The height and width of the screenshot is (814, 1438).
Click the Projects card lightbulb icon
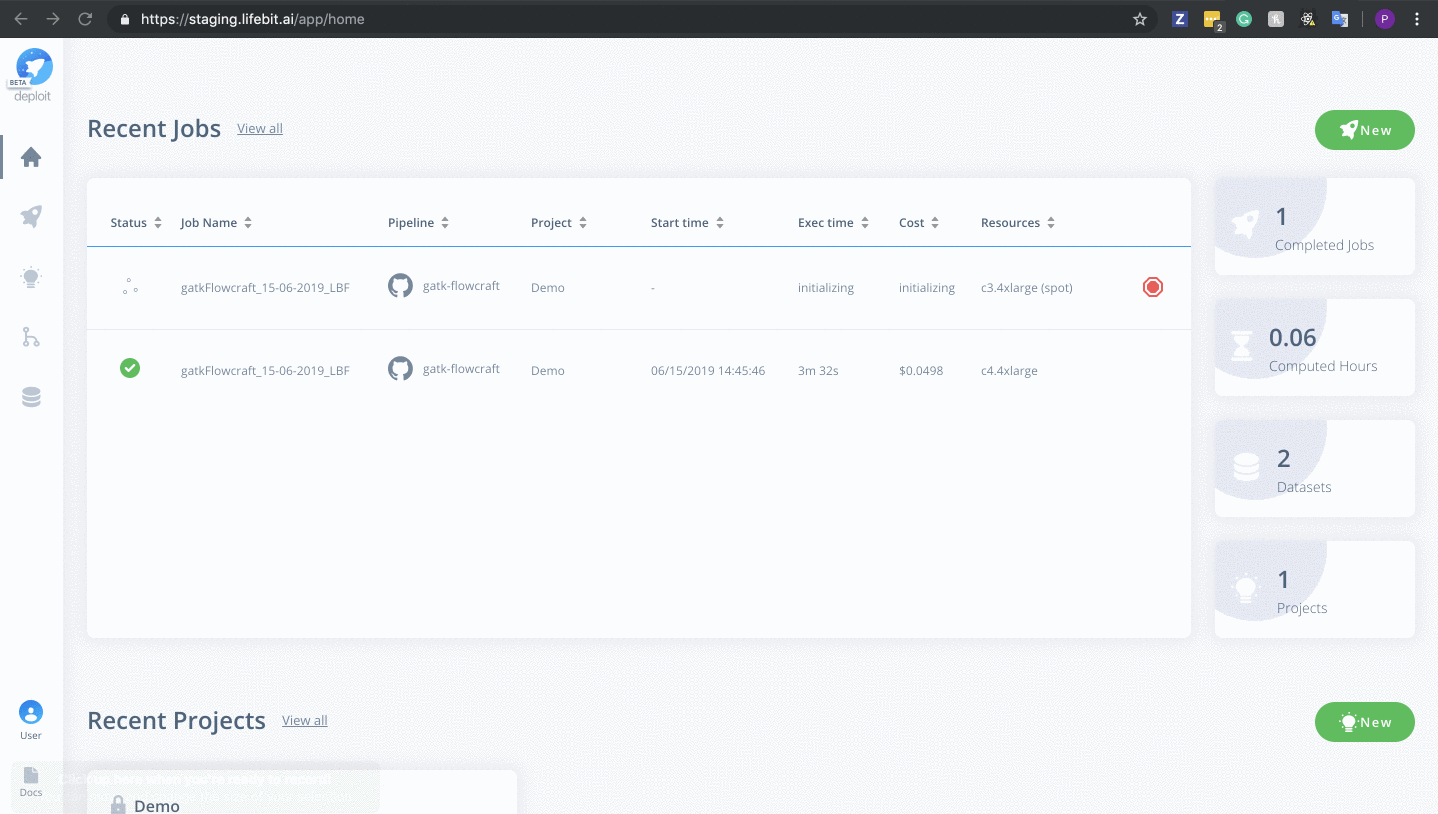click(1246, 589)
